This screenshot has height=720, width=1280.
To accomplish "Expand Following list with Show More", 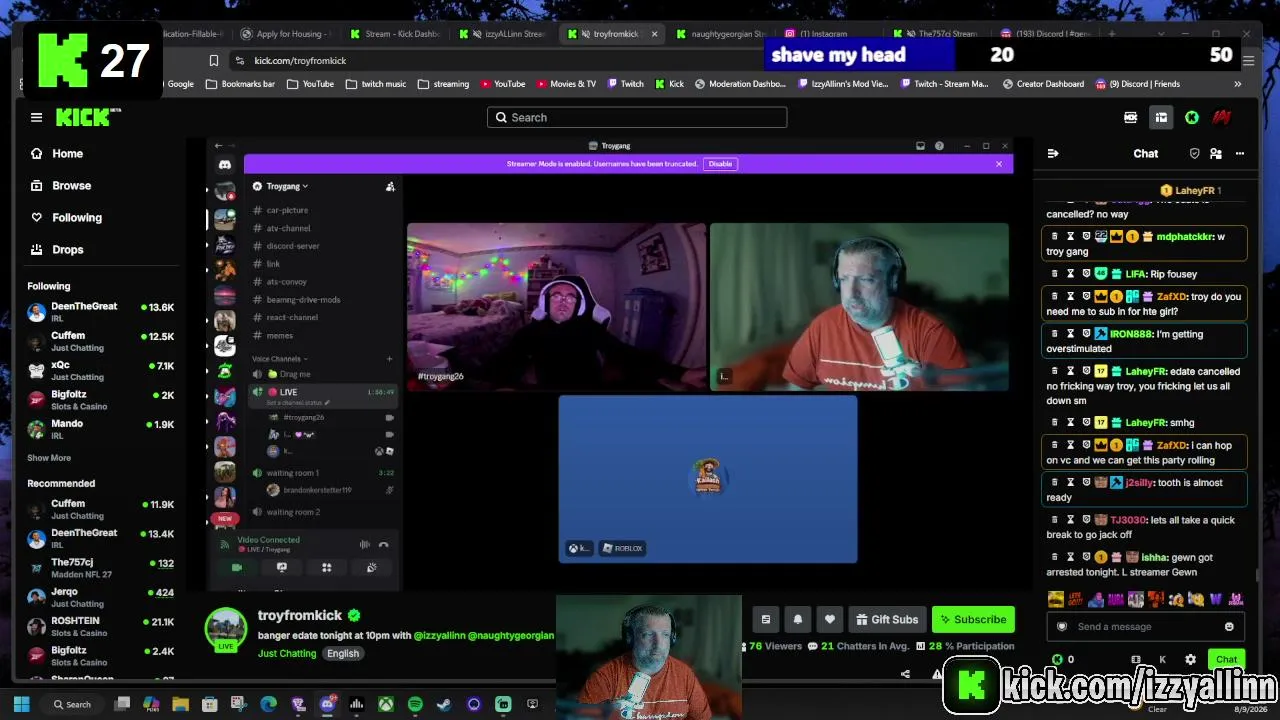I will coord(49,458).
